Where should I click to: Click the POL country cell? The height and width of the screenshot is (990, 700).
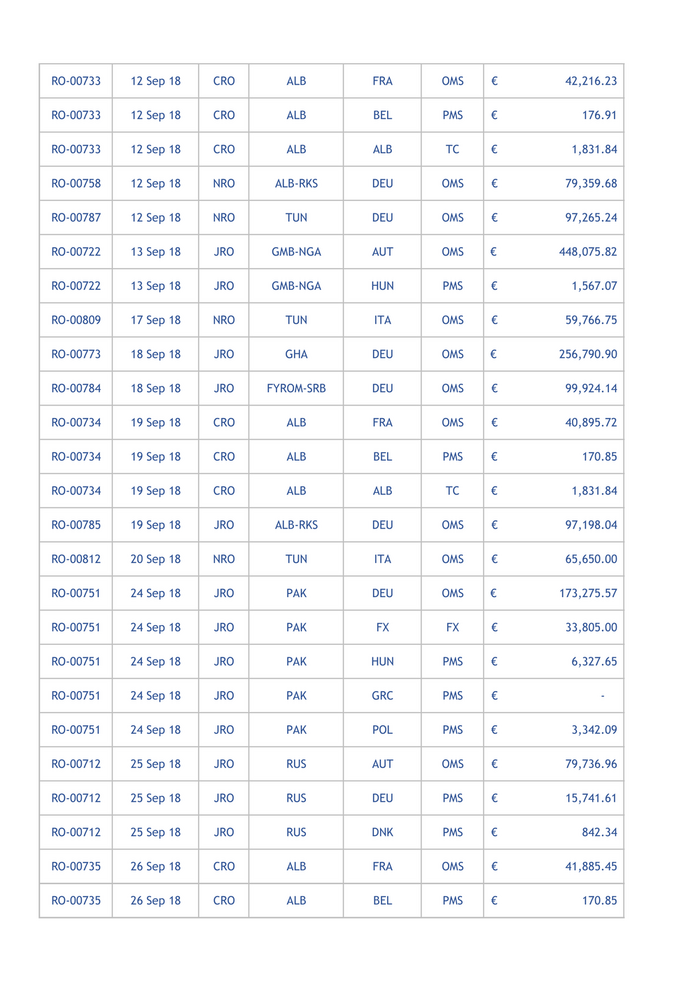tap(382, 729)
